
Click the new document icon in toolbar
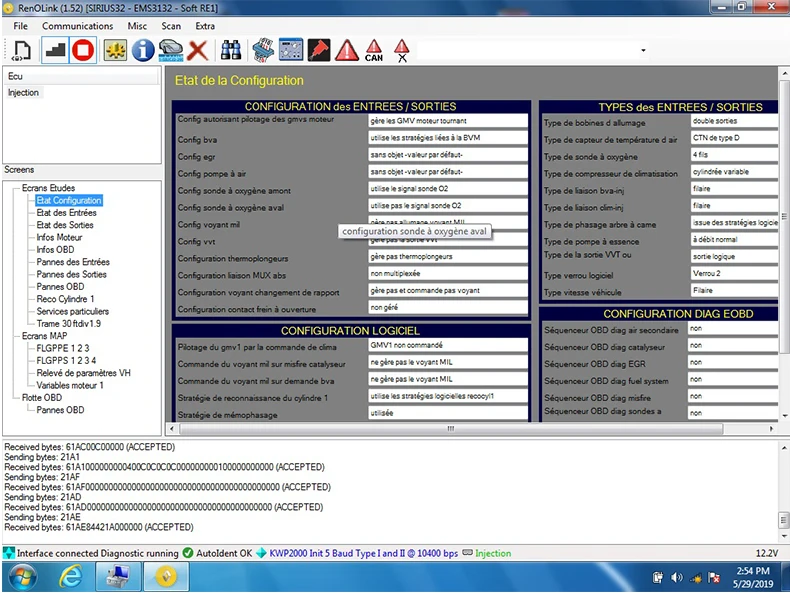pos(21,50)
